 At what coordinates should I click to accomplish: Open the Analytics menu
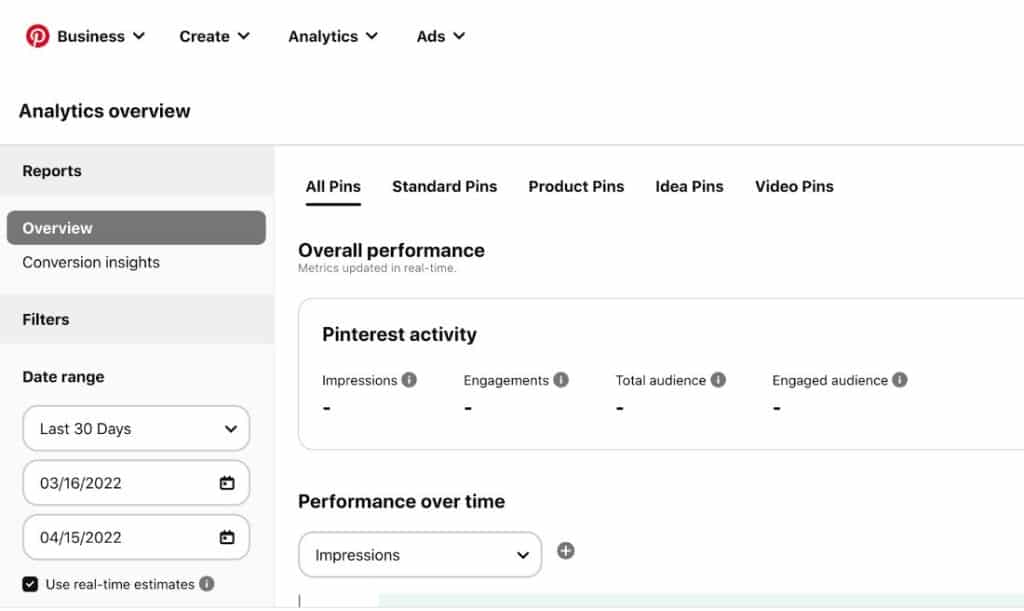[x=332, y=36]
